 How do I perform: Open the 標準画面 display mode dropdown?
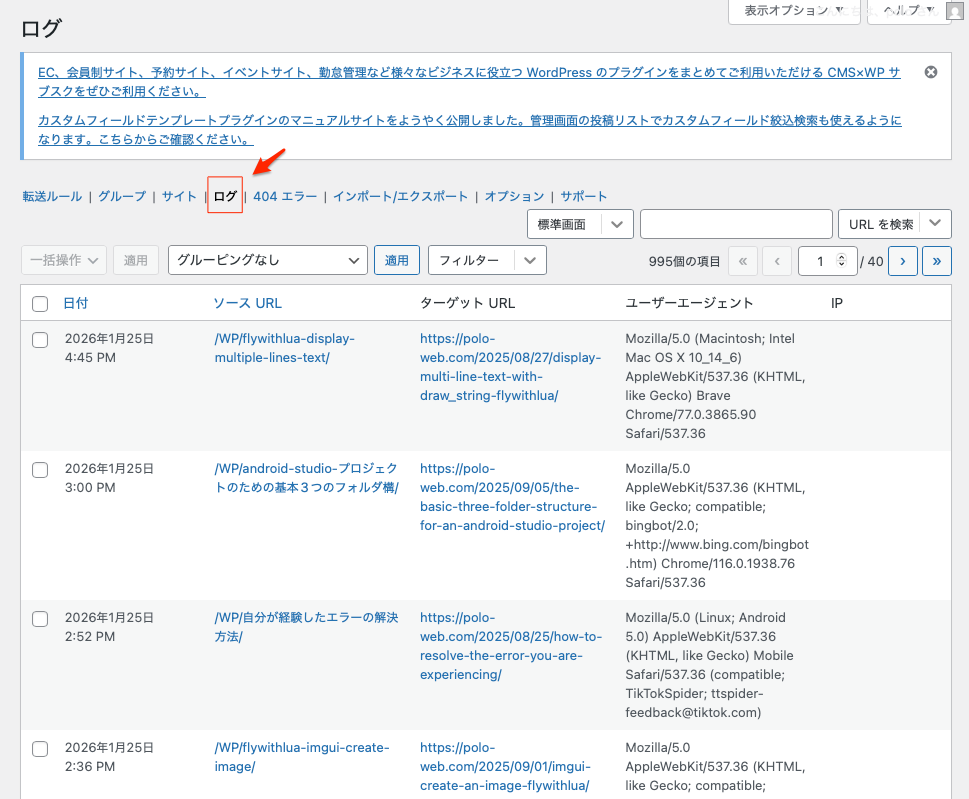pyautogui.click(x=579, y=224)
